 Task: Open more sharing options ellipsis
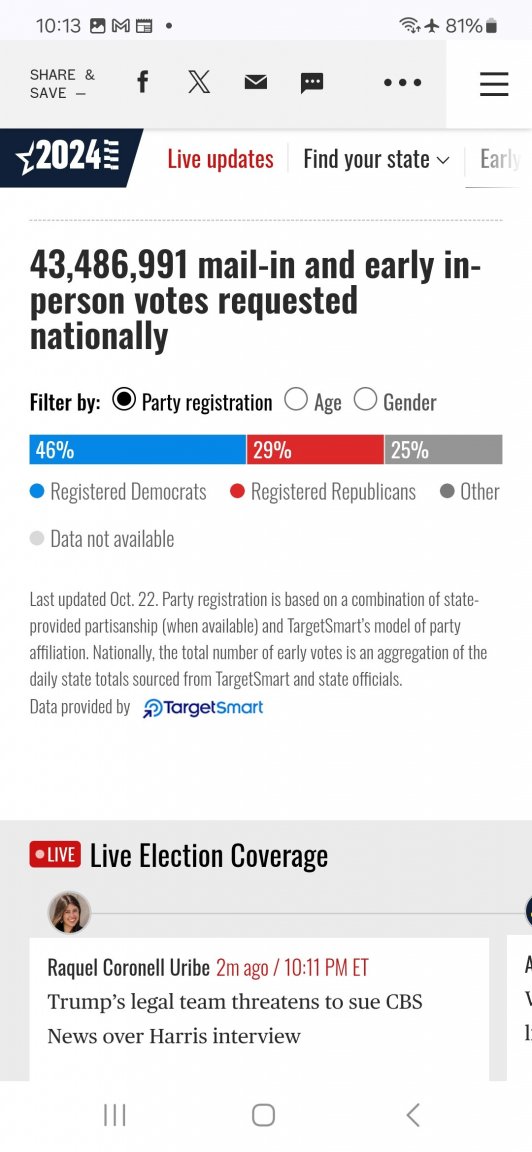pyautogui.click(x=403, y=83)
